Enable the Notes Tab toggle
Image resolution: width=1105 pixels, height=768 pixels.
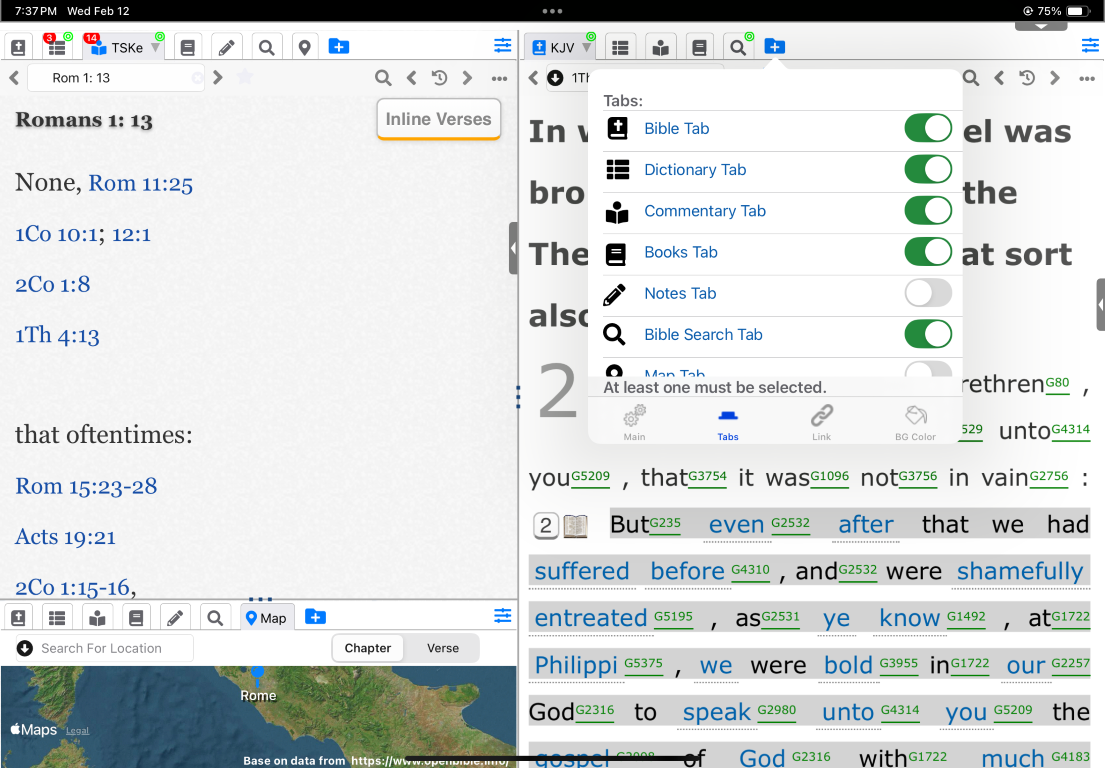(927, 293)
